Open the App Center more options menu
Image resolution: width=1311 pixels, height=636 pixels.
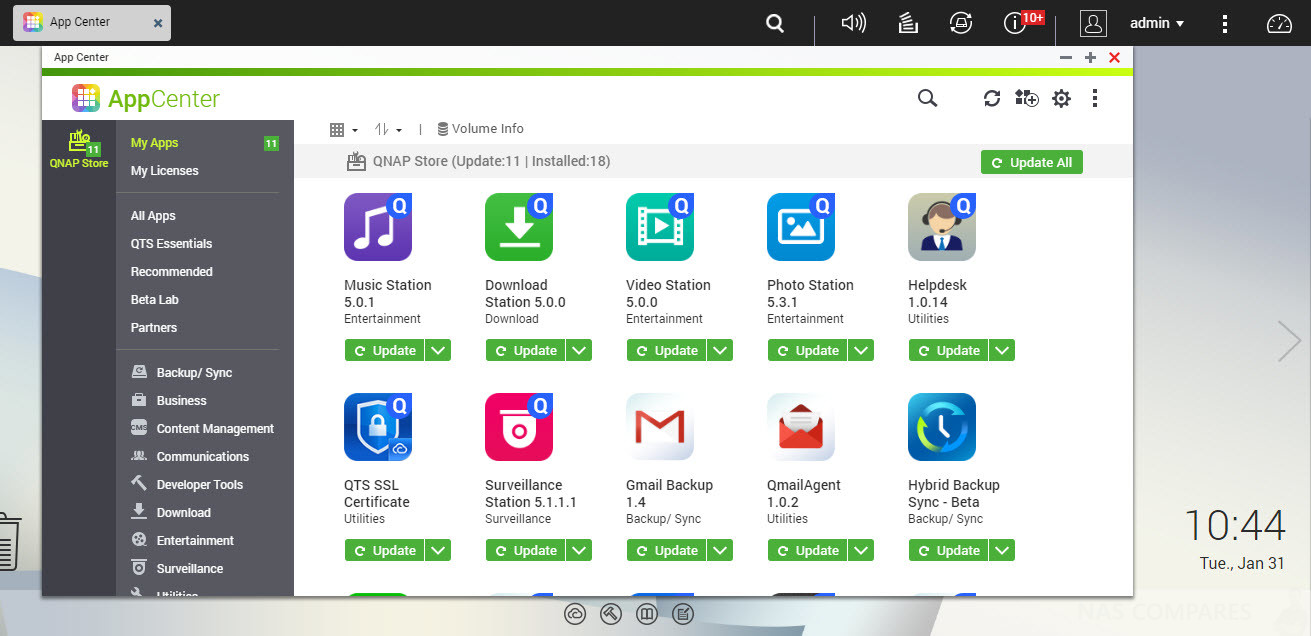pyautogui.click(x=1095, y=98)
